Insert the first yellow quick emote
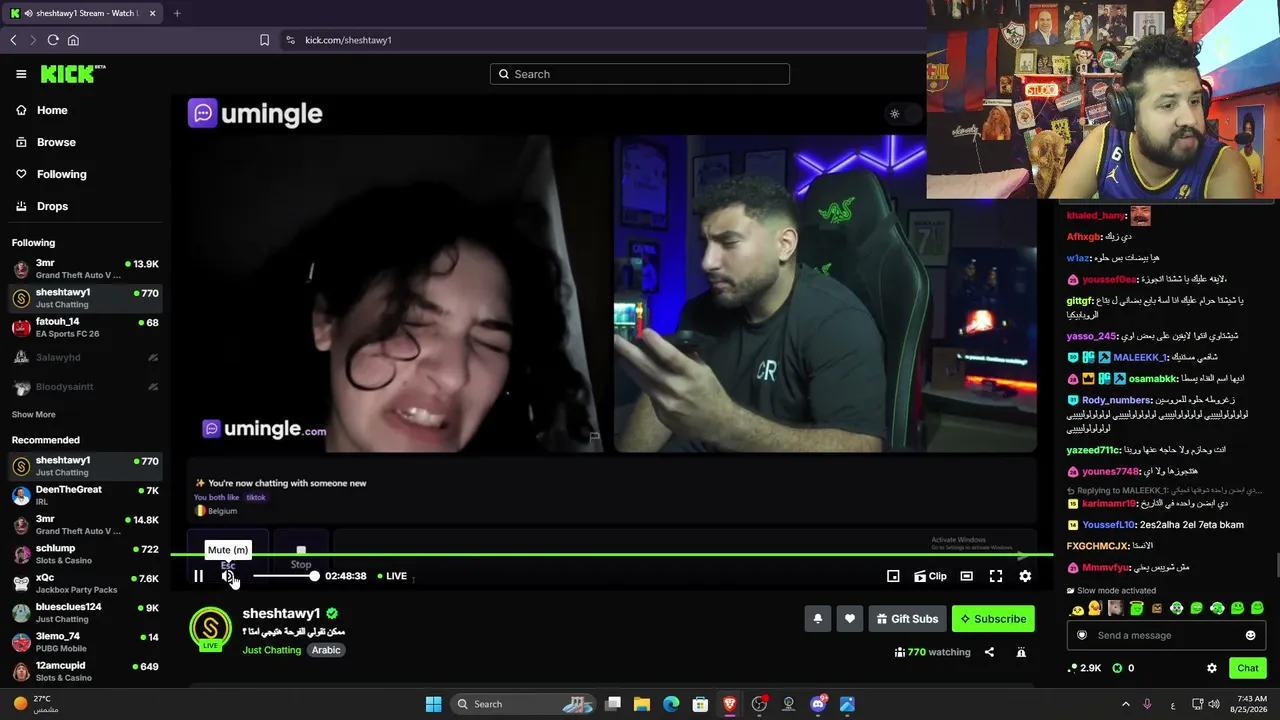Screen dimensions: 1280x720 coord(1076,609)
